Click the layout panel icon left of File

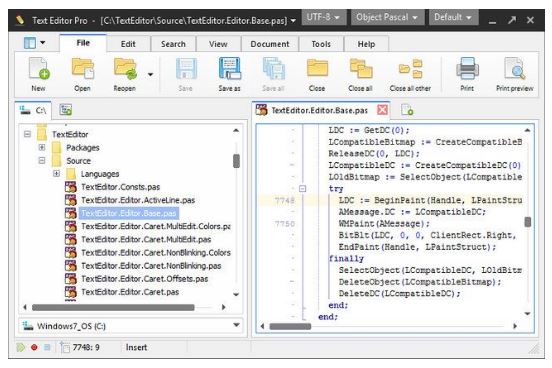coord(30,43)
